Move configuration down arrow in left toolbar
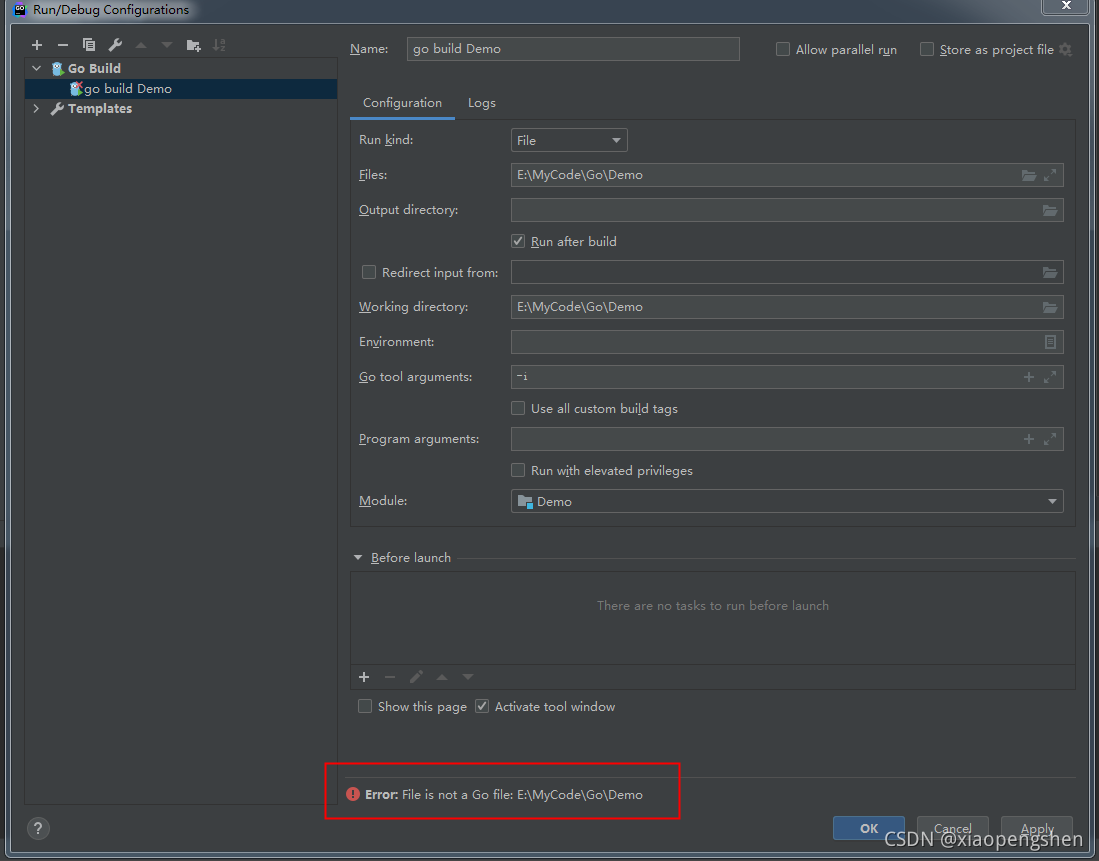The width and height of the screenshot is (1099, 861). click(x=167, y=45)
